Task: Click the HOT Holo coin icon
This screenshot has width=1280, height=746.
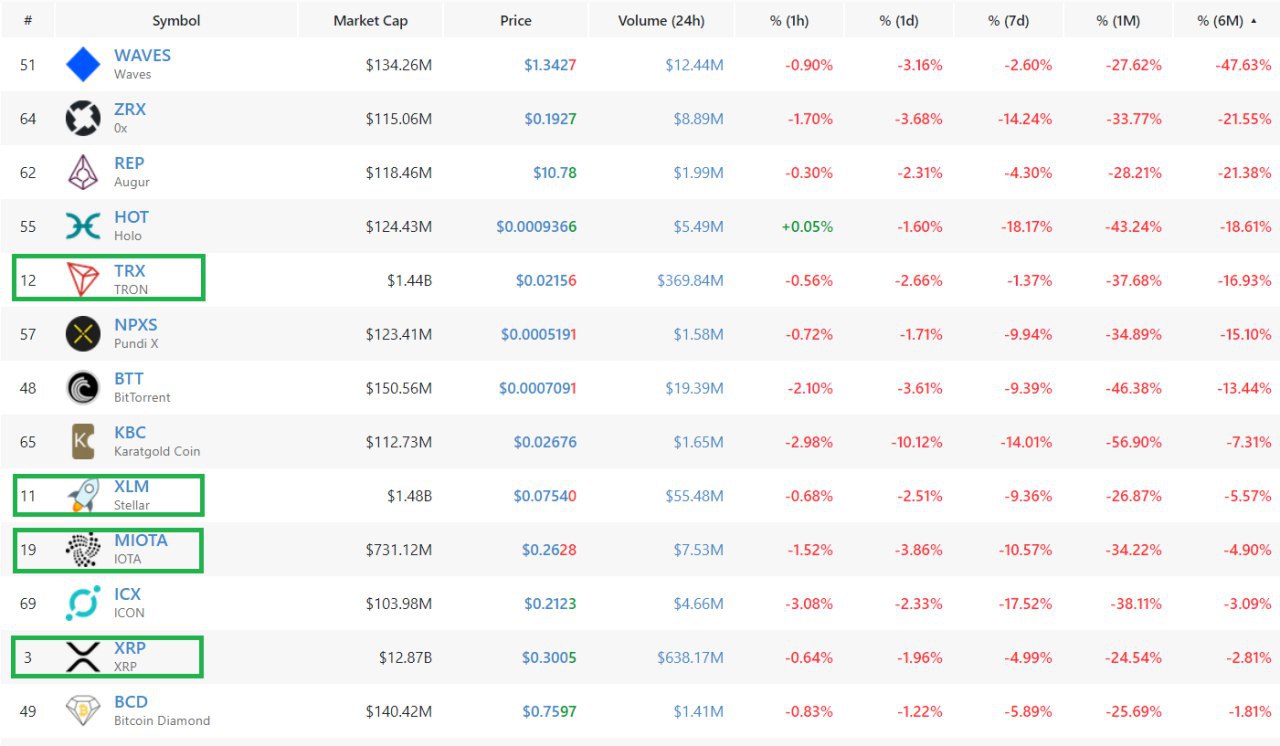Action: pyautogui.click(x=83, y=227)
